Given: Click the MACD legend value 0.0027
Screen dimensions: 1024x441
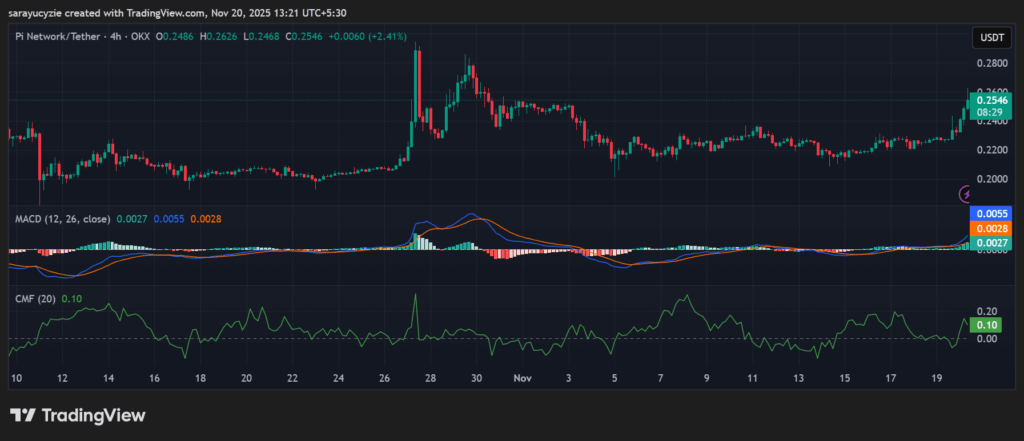Looking at the screenshot, I should (133, 219).
